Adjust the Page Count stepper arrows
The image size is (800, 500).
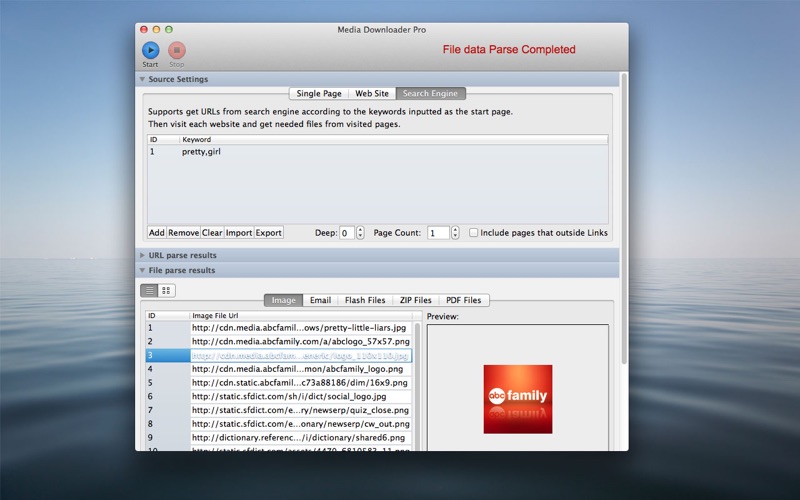[x=455, y=233]
